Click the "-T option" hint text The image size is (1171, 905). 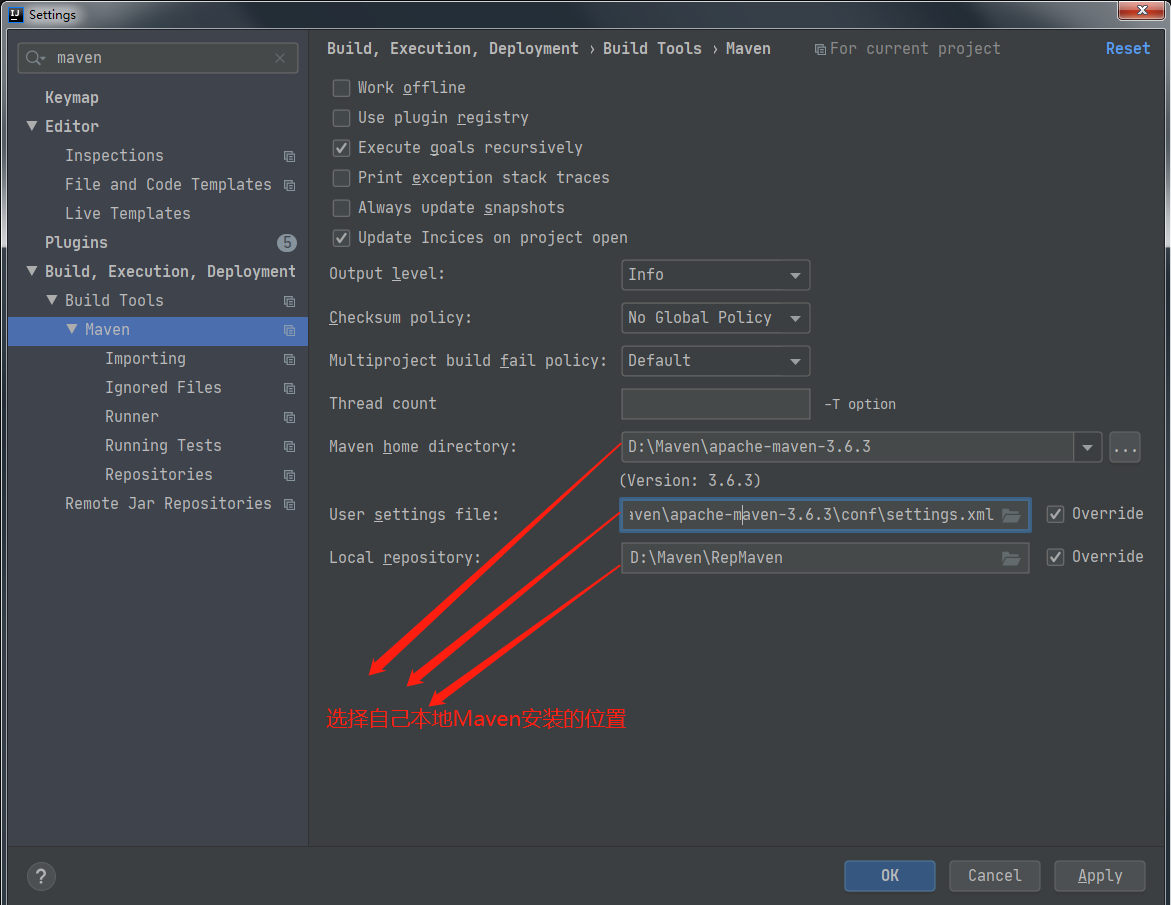tap(860, 404)
